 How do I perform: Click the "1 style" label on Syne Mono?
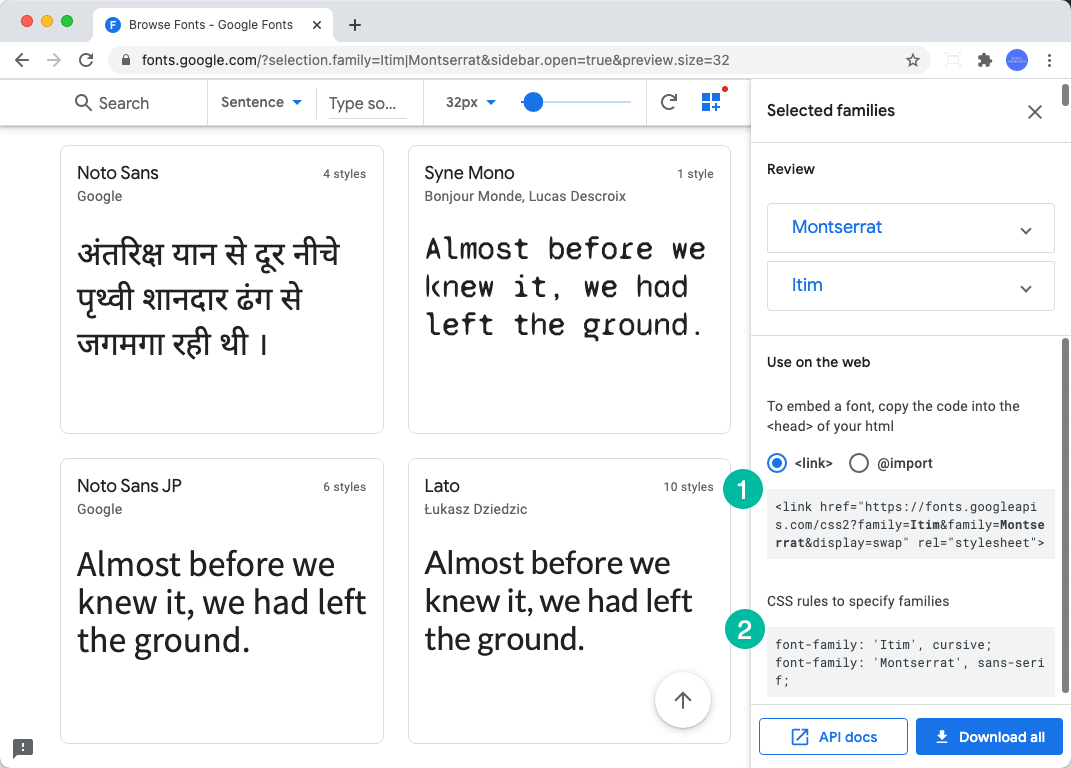695,174
